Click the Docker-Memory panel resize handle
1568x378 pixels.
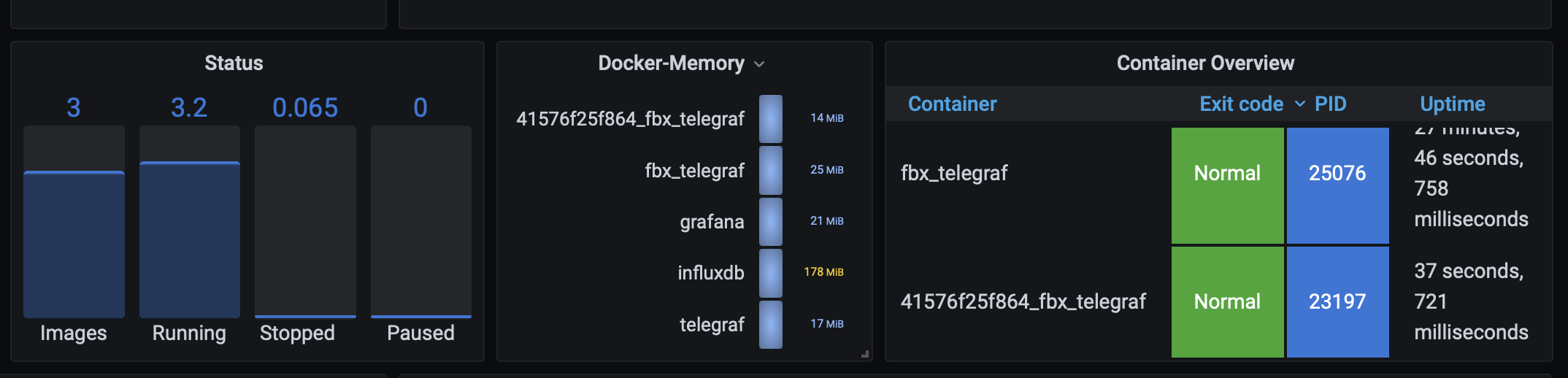pyautogui.click(x=865, y=354)
